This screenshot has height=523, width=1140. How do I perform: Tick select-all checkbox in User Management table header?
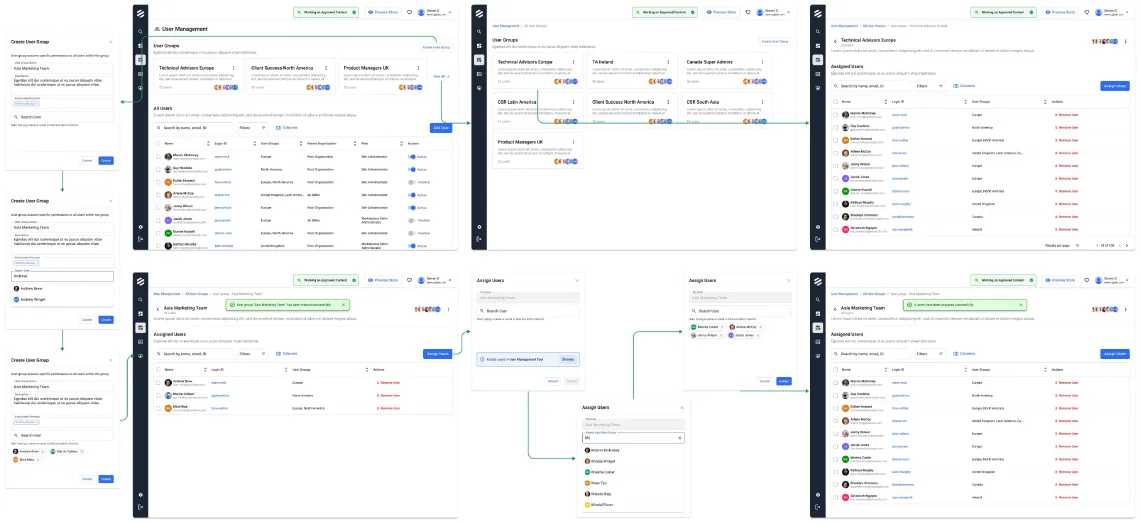(158, 144)
